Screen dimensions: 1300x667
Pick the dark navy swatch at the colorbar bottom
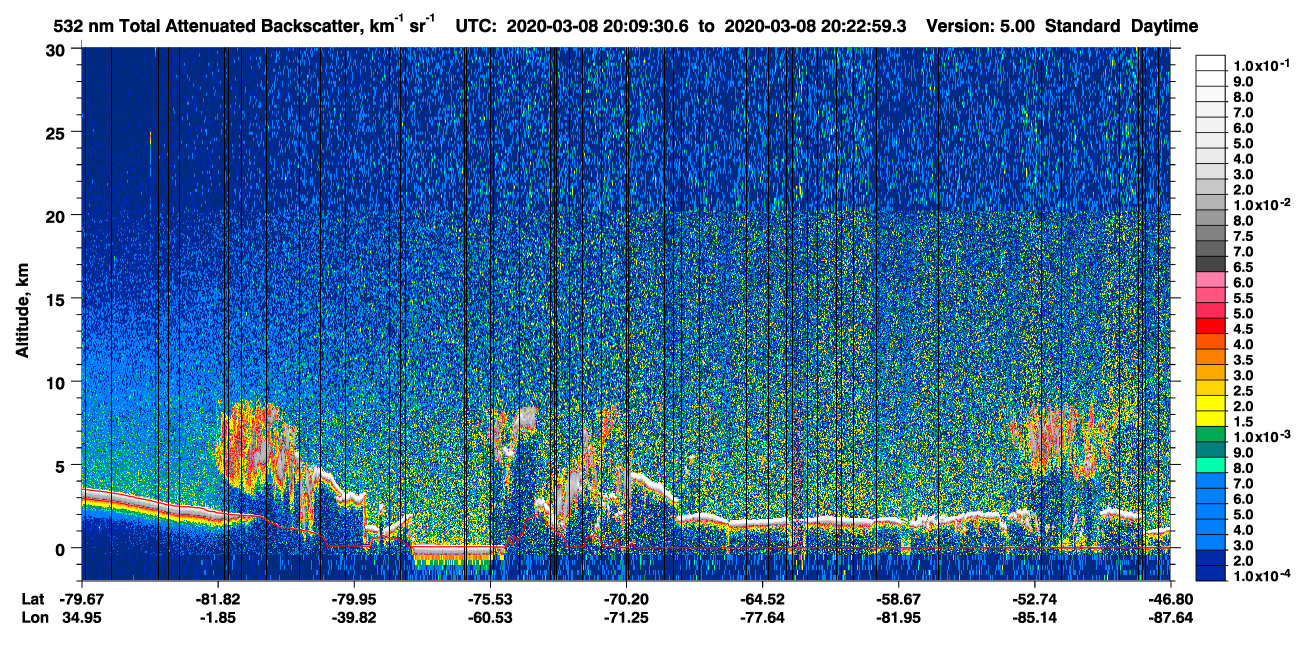(1211, 572)
